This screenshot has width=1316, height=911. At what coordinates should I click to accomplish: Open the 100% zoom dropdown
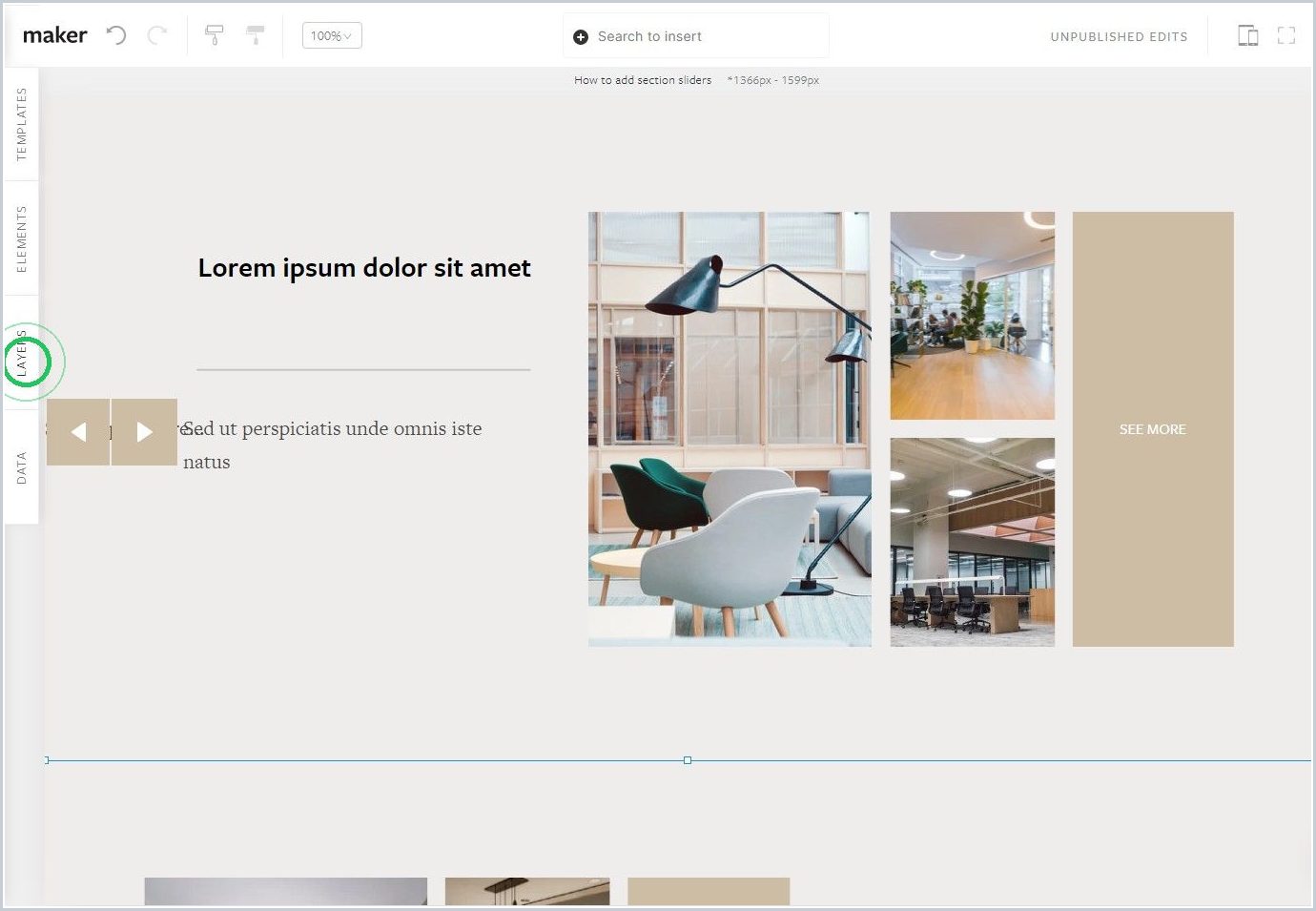click(332, 36)
